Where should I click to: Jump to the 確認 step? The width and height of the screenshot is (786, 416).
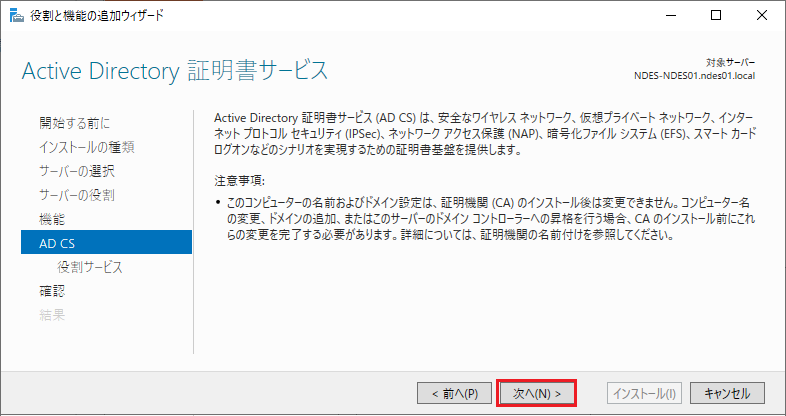pyautogui.click(x=52, y=291)
